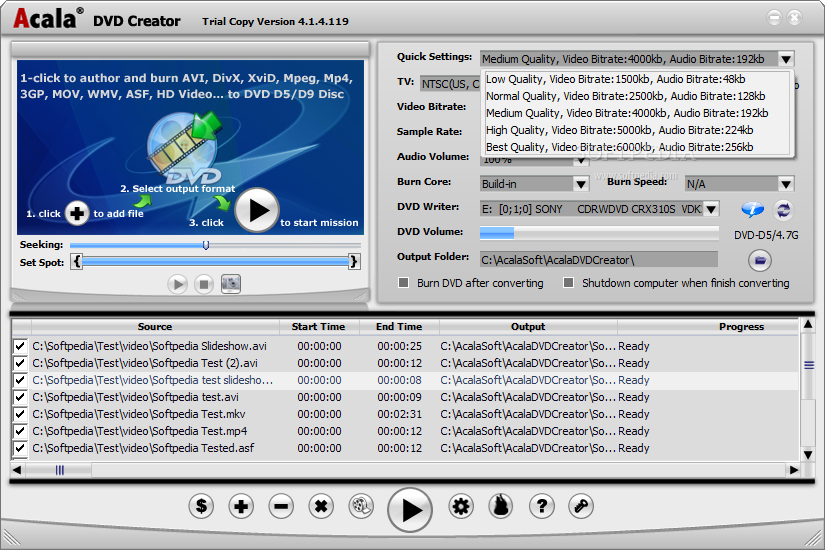Screen dimensions: 825x550
Task: Refresh DVD writer list with circular arrows icon
Action: pyautogui.click(x=783, y=210)
